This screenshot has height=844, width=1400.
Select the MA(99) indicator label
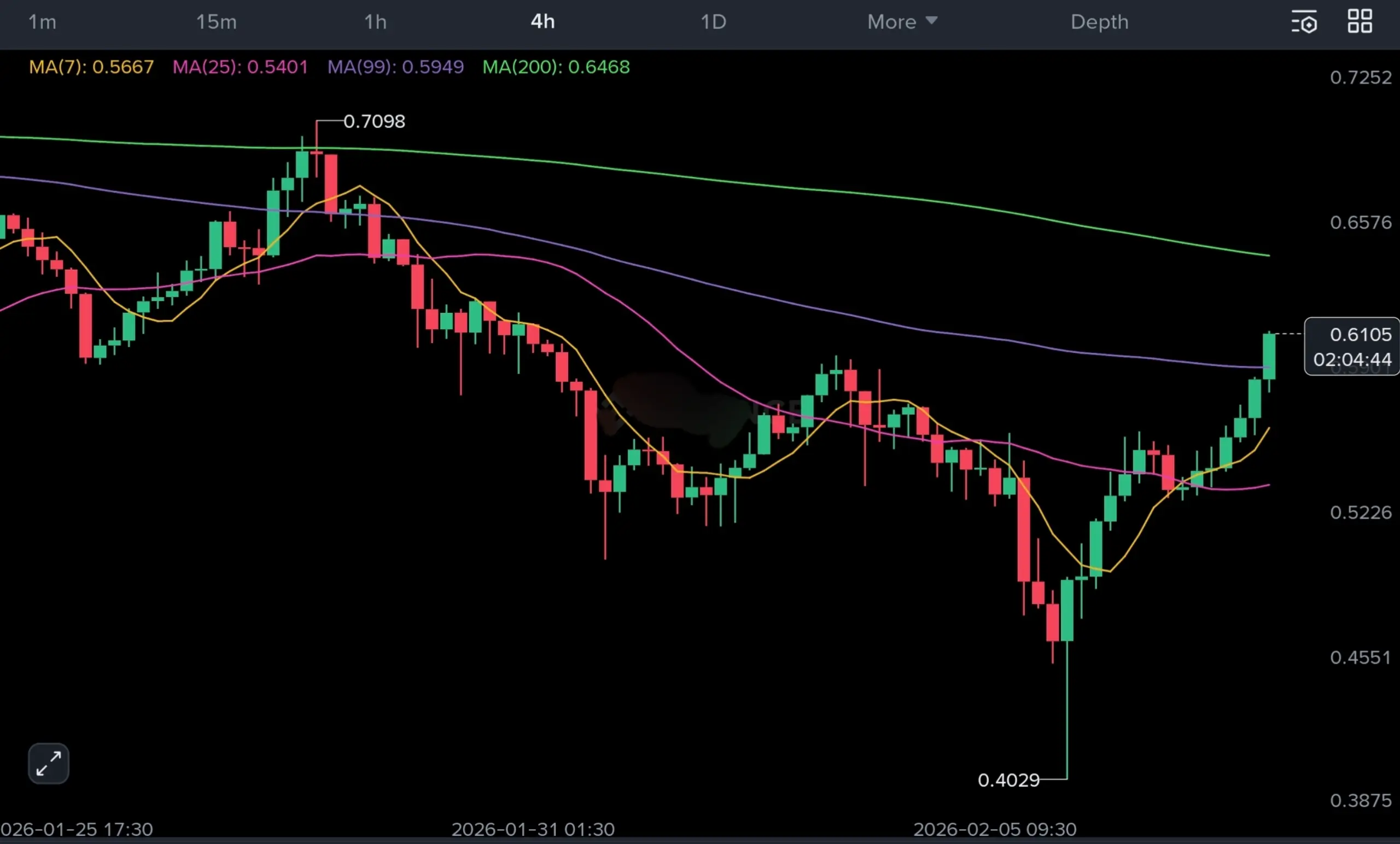point(395,67)
